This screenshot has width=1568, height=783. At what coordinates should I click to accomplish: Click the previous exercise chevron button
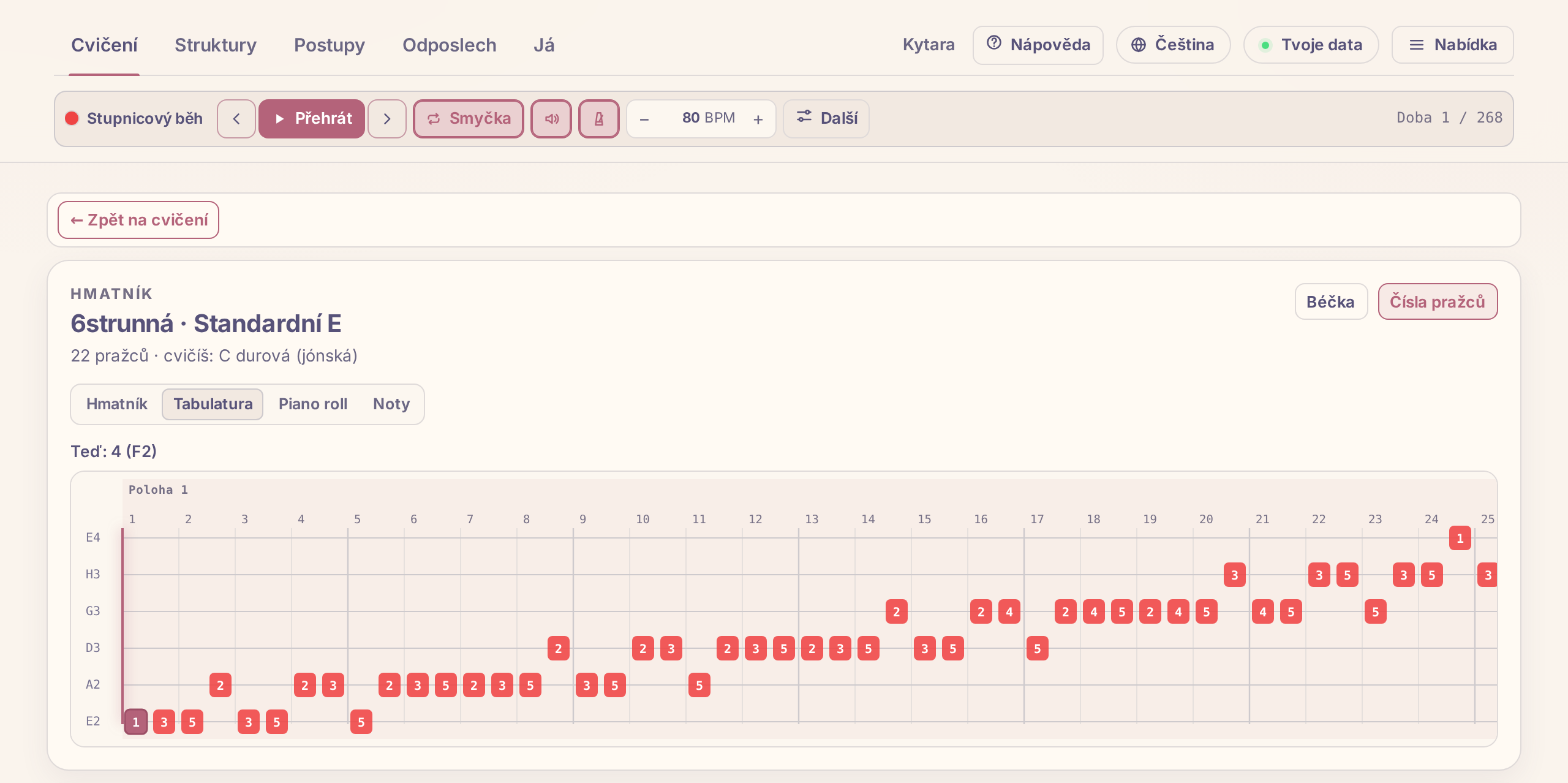click(x=236, y=119)
